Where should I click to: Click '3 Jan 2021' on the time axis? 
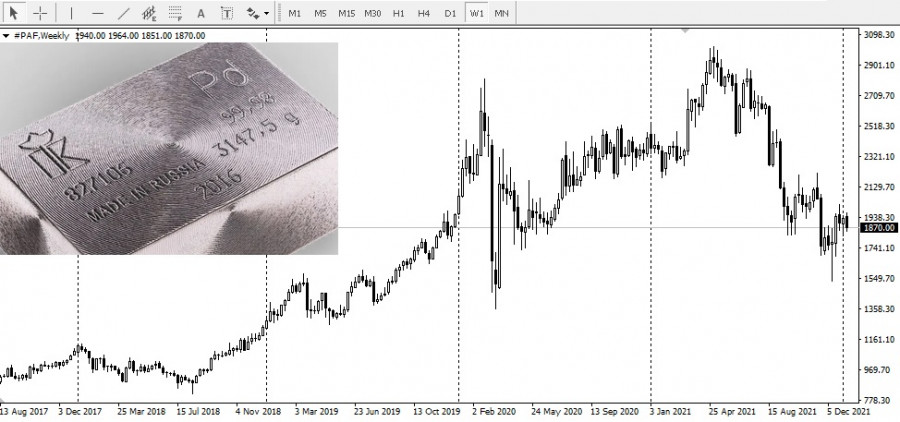pos(672,412)
